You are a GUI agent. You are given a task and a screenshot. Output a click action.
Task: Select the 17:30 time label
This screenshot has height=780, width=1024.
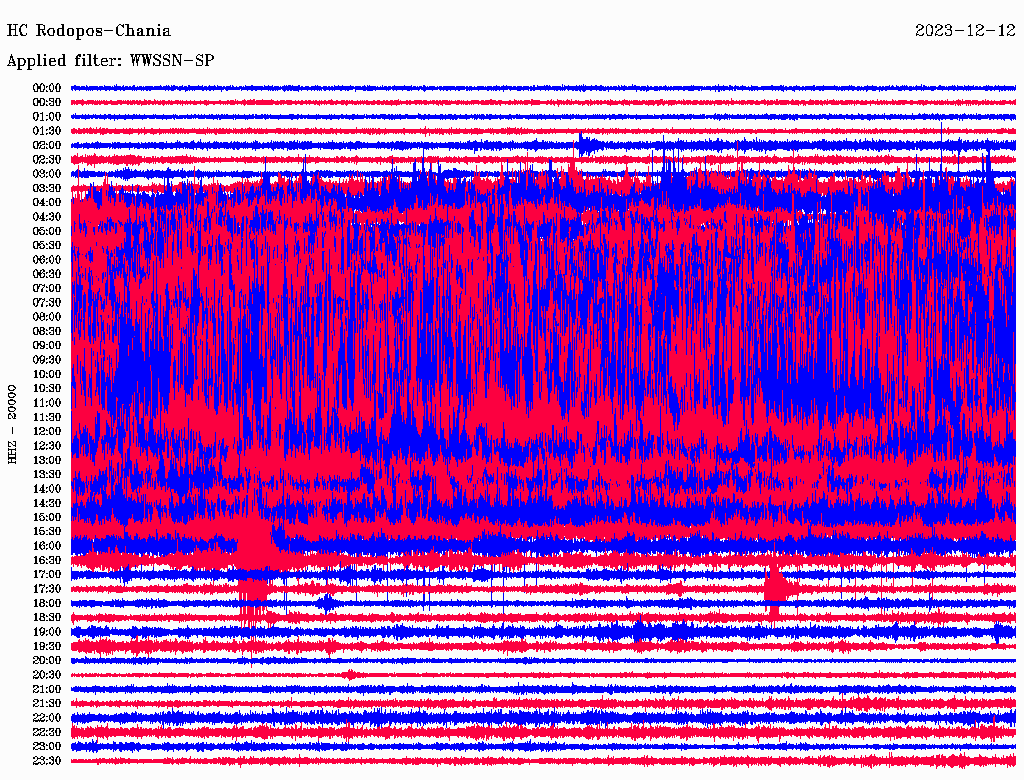tap(47, 589)
